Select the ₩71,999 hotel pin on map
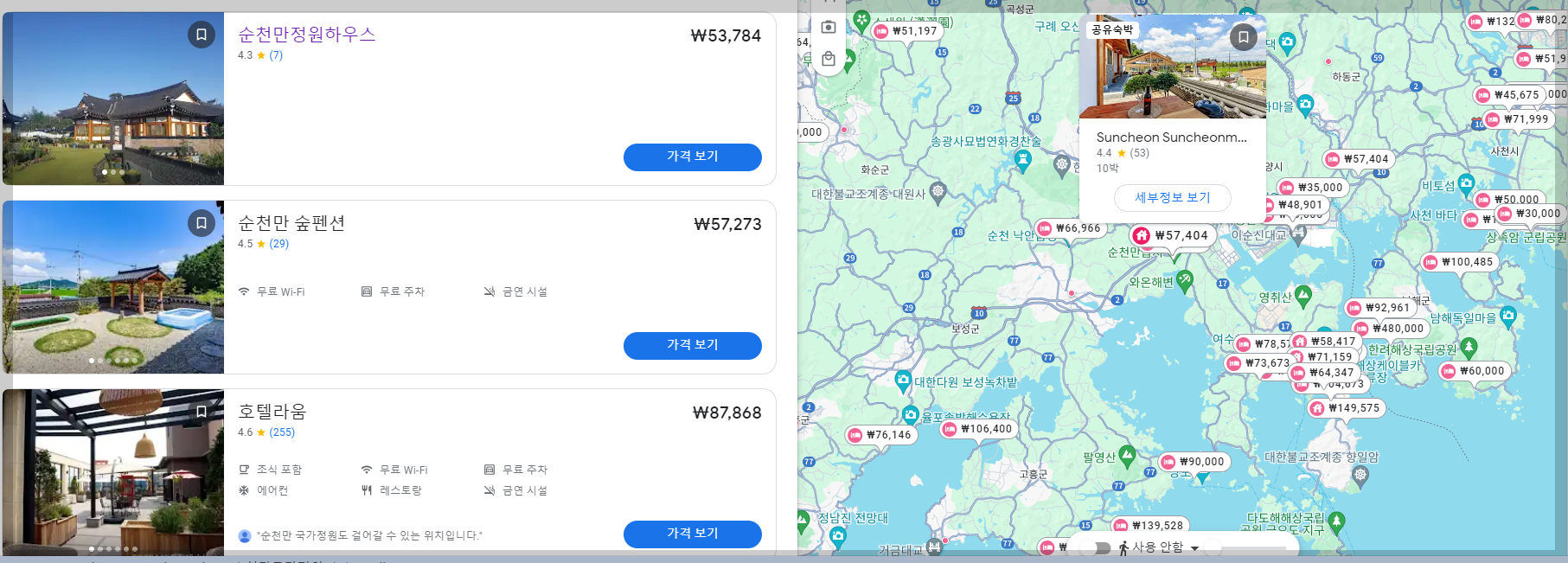 (1518, 119)
